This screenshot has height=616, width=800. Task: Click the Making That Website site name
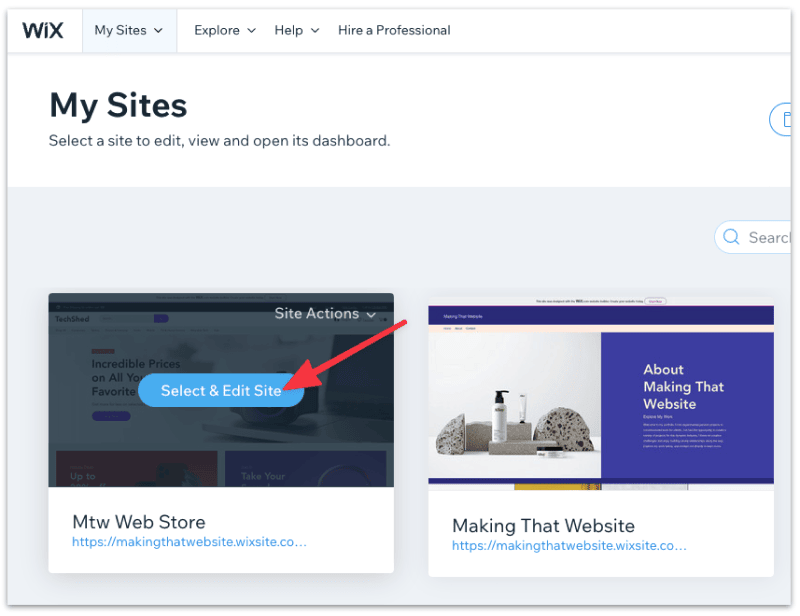(543, 525)
